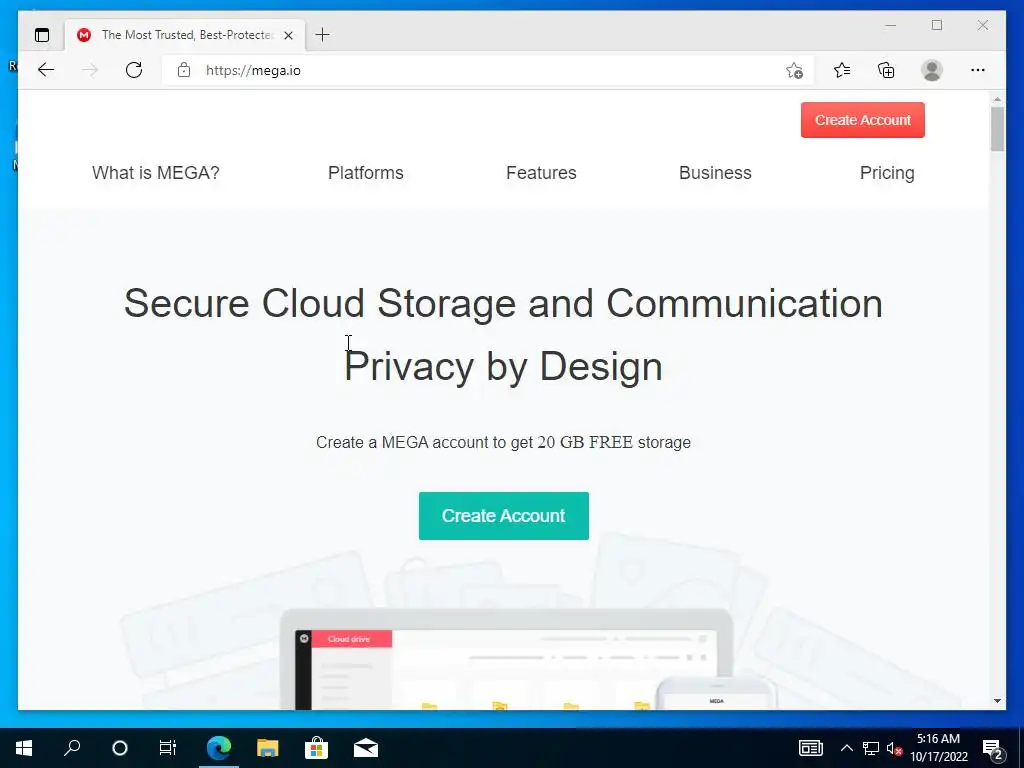Open the notification center icon
1024x768 pixels.
(993, 749)
